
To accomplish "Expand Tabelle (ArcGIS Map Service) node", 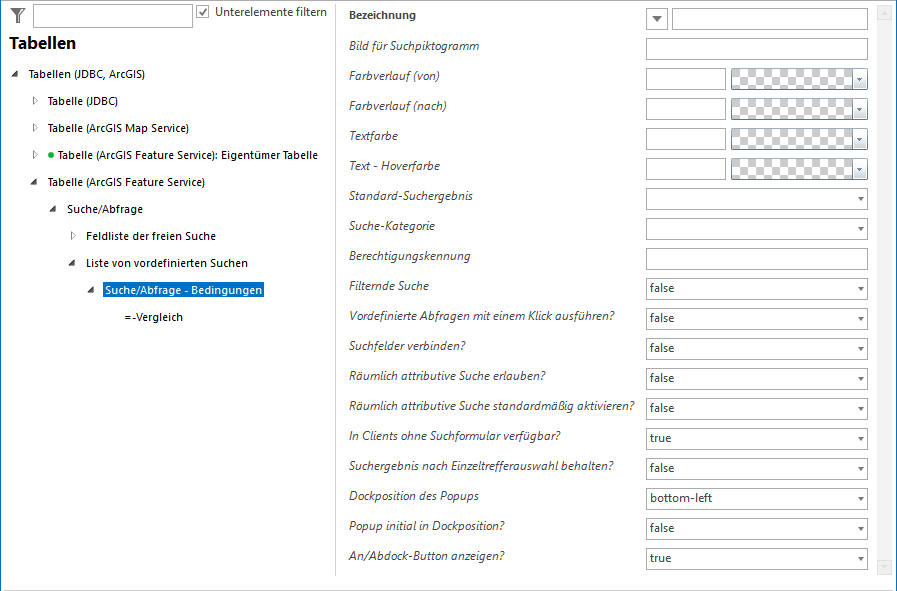I will [x=35, y=128].
